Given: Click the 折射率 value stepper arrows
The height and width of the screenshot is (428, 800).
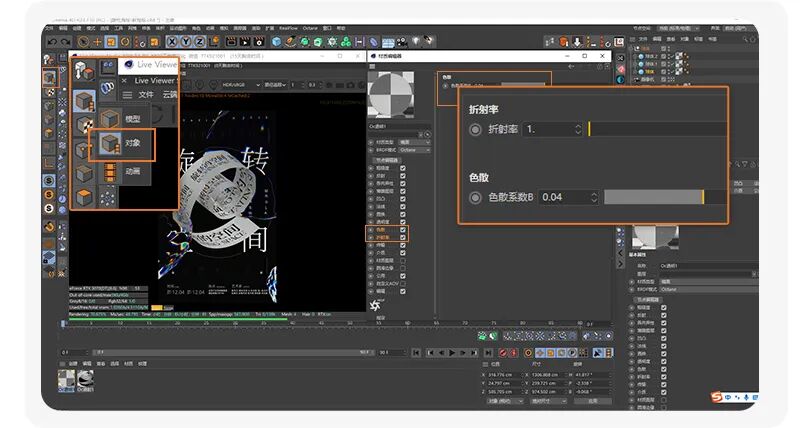Looking at the screenshot, I should tap(578, 130).
